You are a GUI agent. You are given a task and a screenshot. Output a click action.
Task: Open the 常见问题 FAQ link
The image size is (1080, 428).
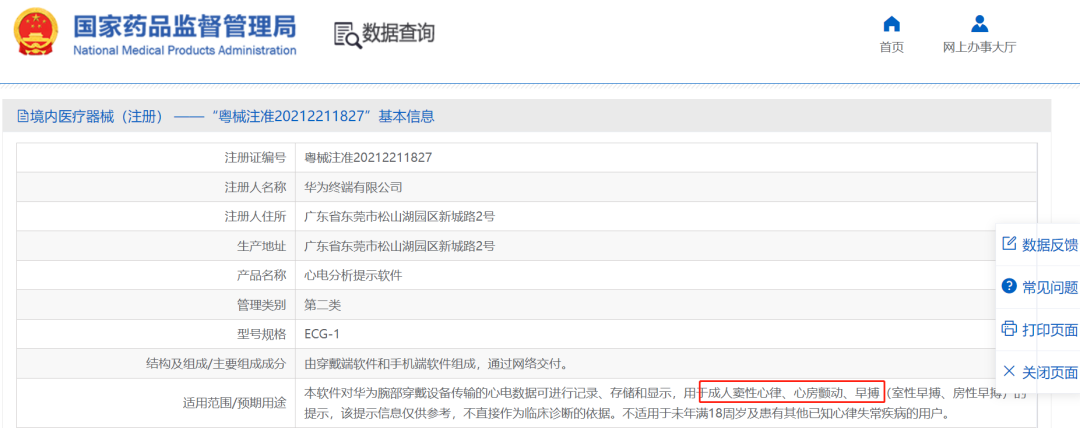[x=1049, y=287]
